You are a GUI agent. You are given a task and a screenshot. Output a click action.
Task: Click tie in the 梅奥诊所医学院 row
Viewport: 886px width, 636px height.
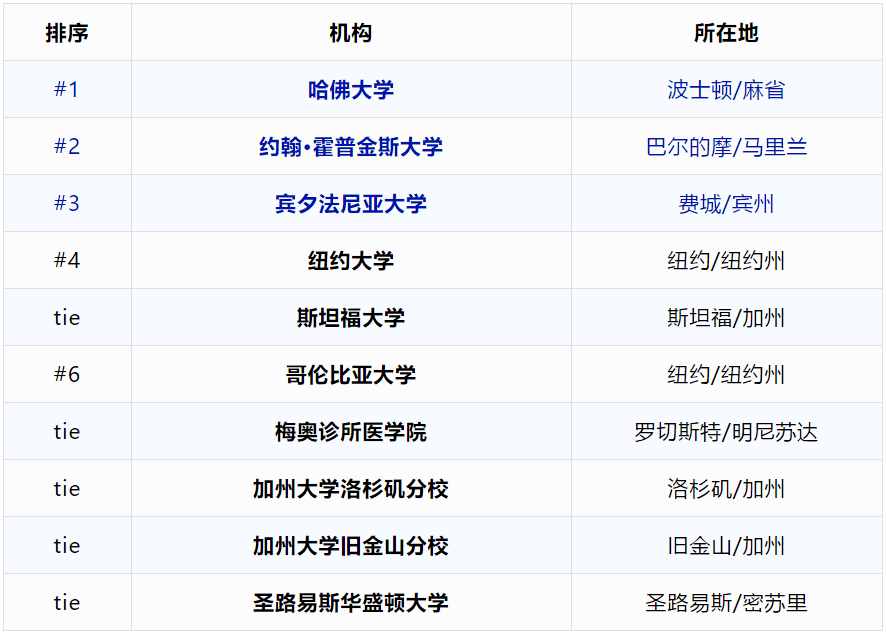[x=67, y=432]
